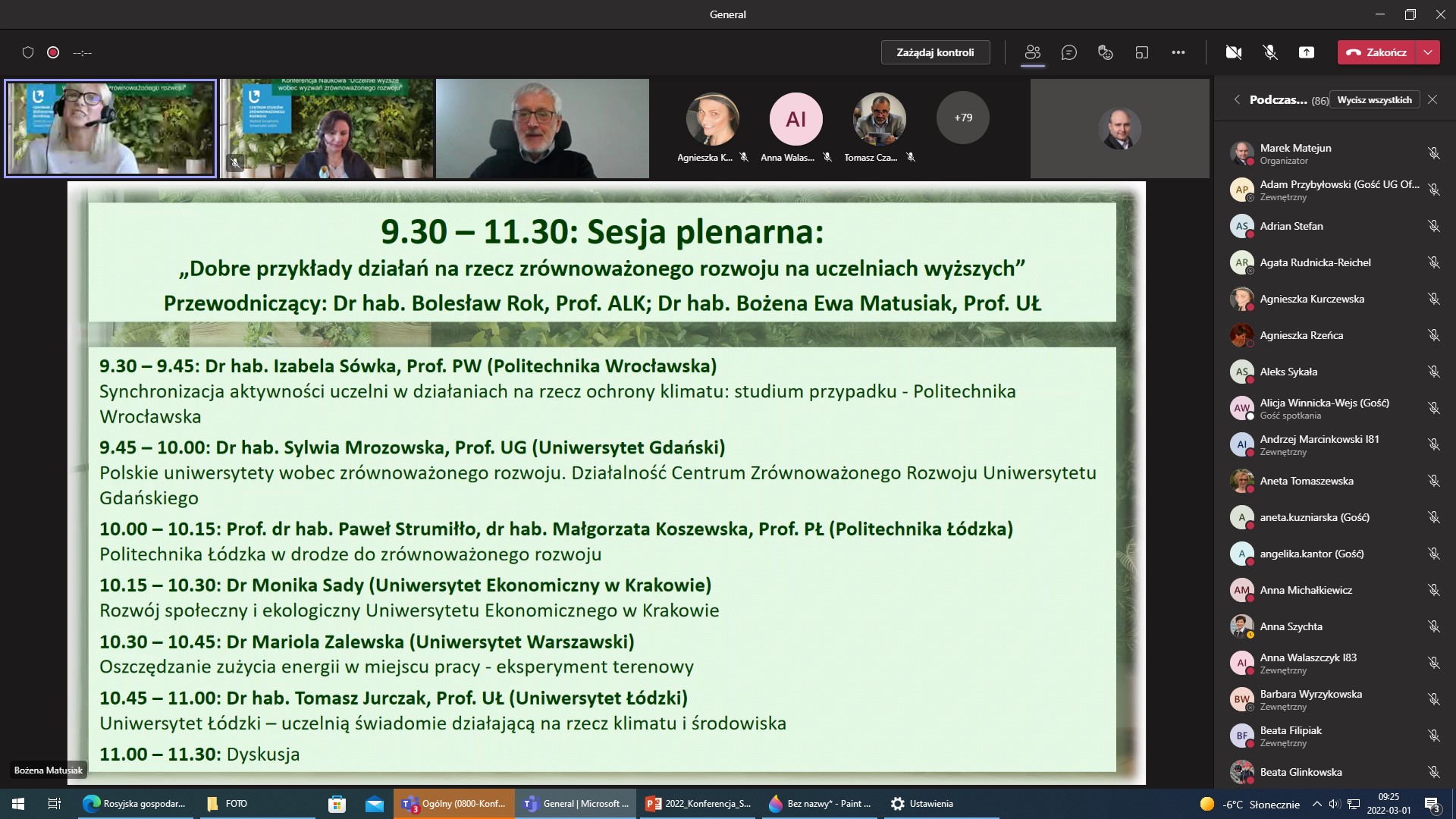Mute Marek Matejun in the participants list
The image size is (1456, 819).
pyautogui.click(x=1434, y=153)
